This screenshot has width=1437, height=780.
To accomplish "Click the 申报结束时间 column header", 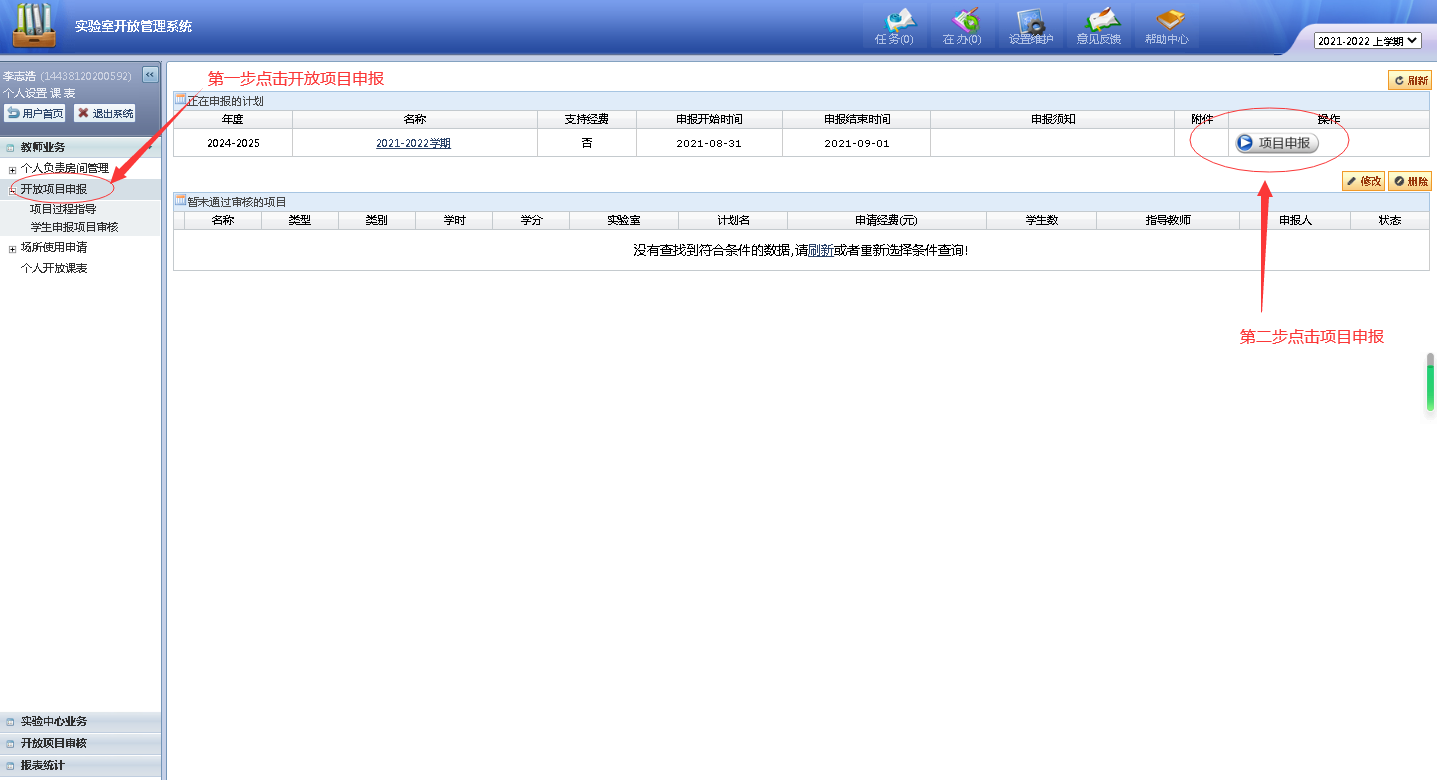I will 857,119.
